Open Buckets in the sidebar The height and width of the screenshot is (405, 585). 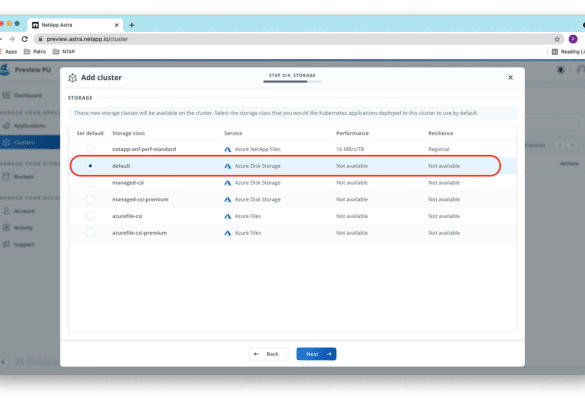pos(24,177)
